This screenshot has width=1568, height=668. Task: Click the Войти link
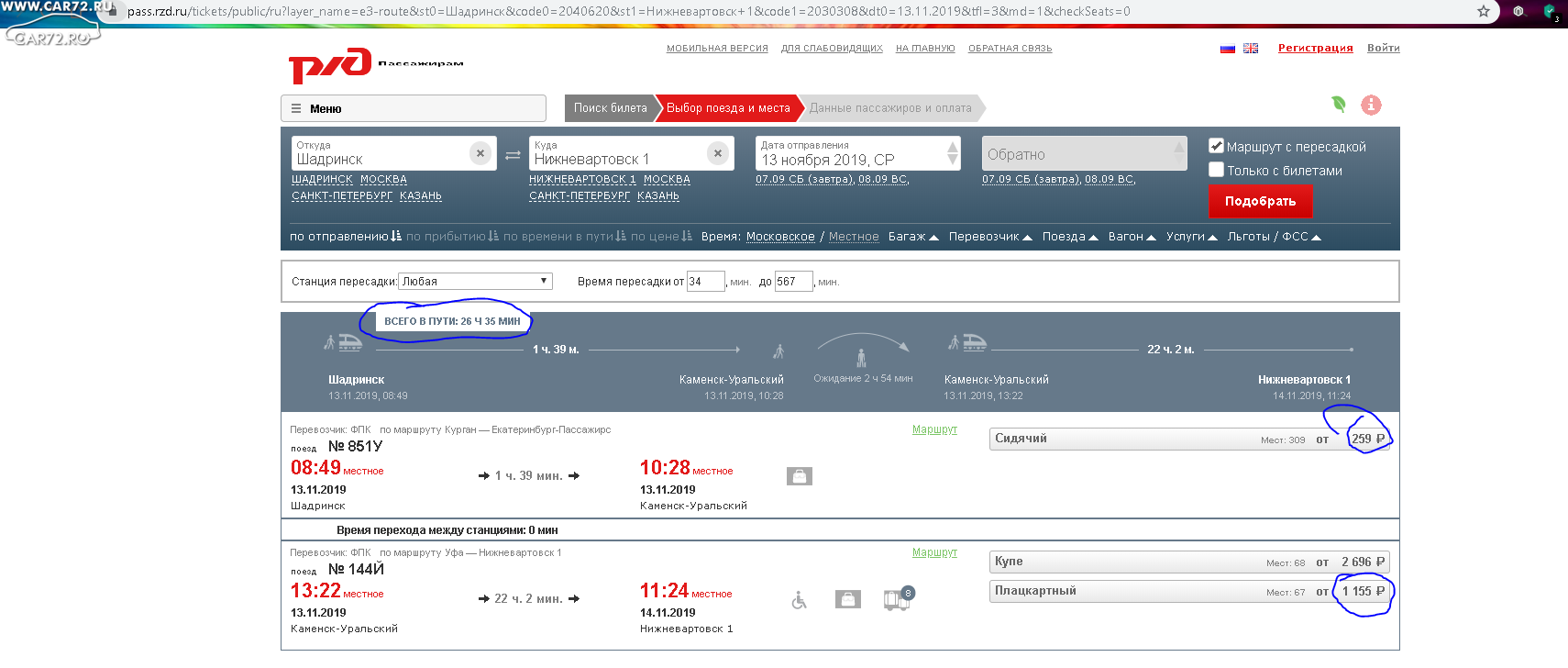1384,48
